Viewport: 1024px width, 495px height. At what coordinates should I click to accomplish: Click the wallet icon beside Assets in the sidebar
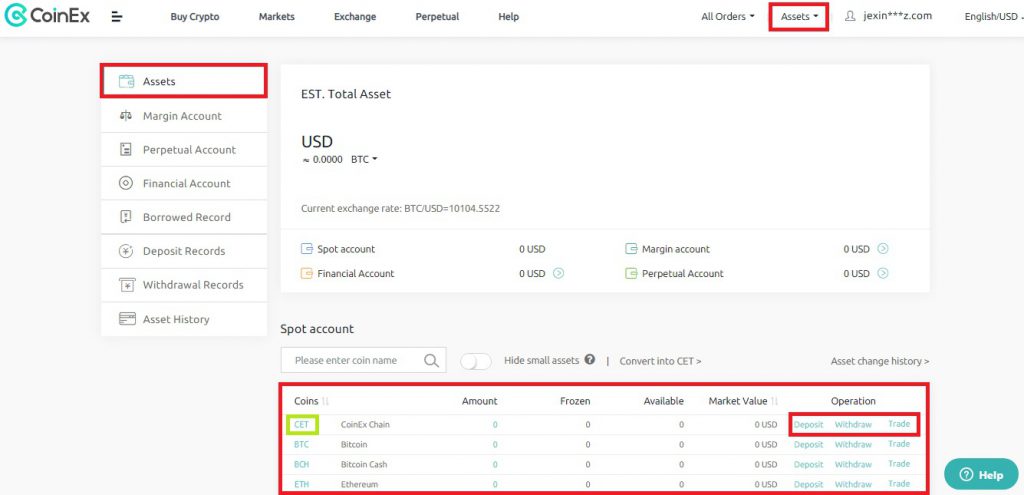126,82
